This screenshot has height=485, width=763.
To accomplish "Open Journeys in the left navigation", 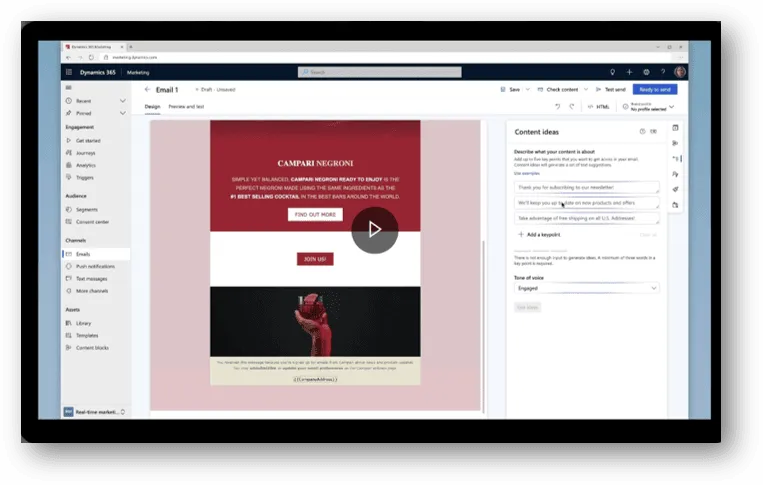I will (87, 153).
